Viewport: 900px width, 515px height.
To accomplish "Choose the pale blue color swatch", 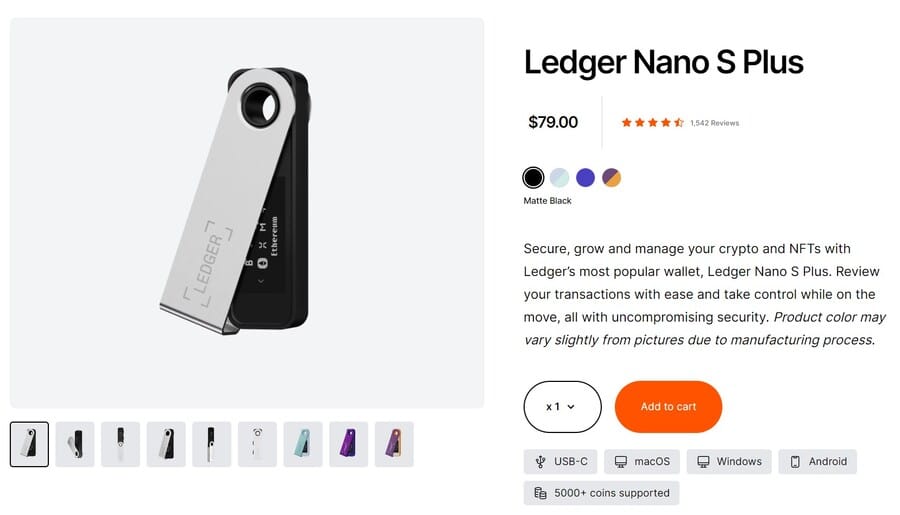I will click(x=560, y=177).
